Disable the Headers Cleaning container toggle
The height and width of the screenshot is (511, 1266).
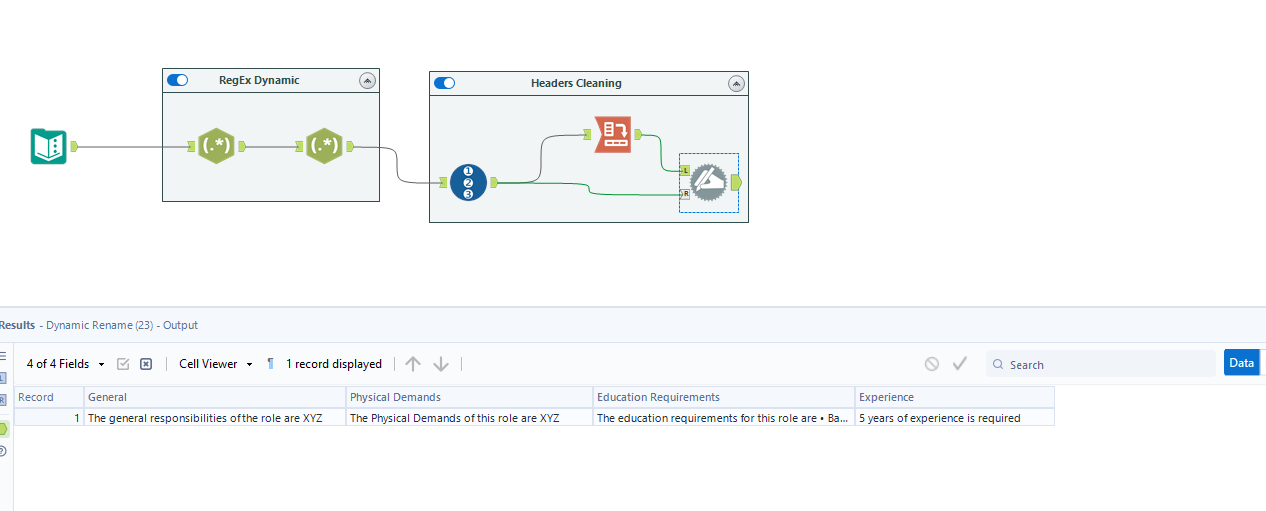click(x=444, y=83)
